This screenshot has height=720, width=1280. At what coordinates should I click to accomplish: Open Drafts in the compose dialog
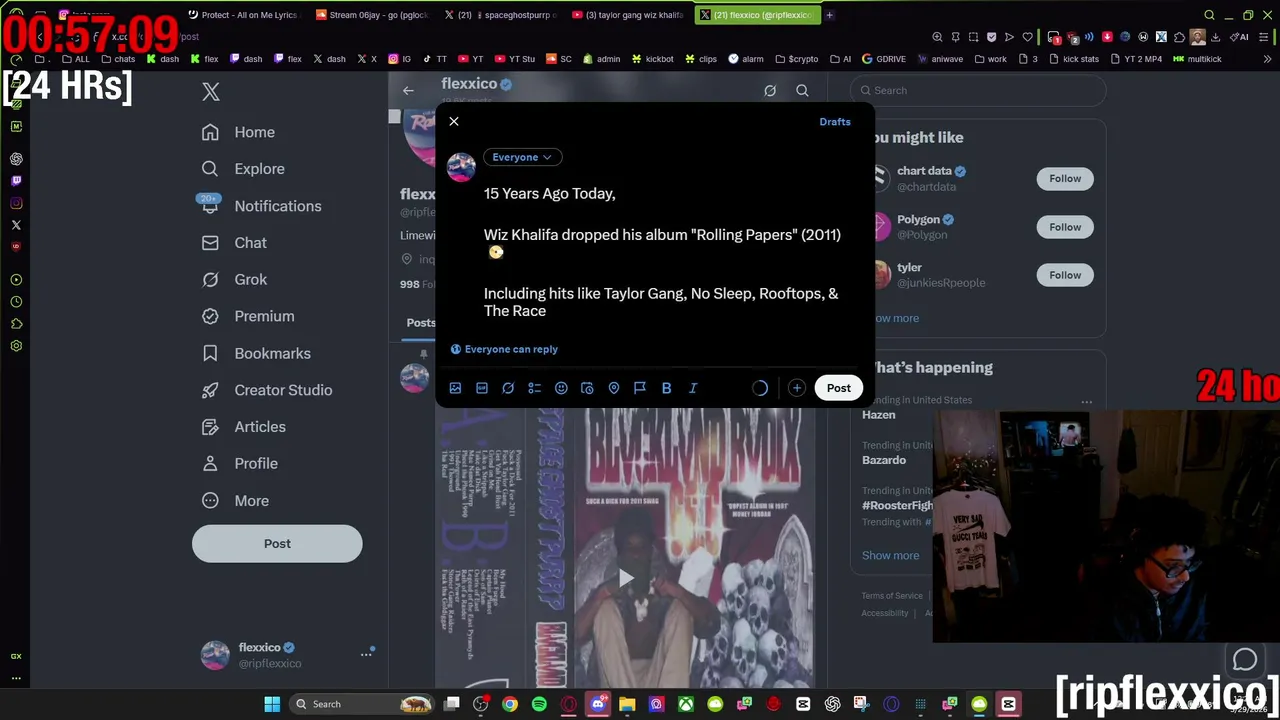point(835,122)
